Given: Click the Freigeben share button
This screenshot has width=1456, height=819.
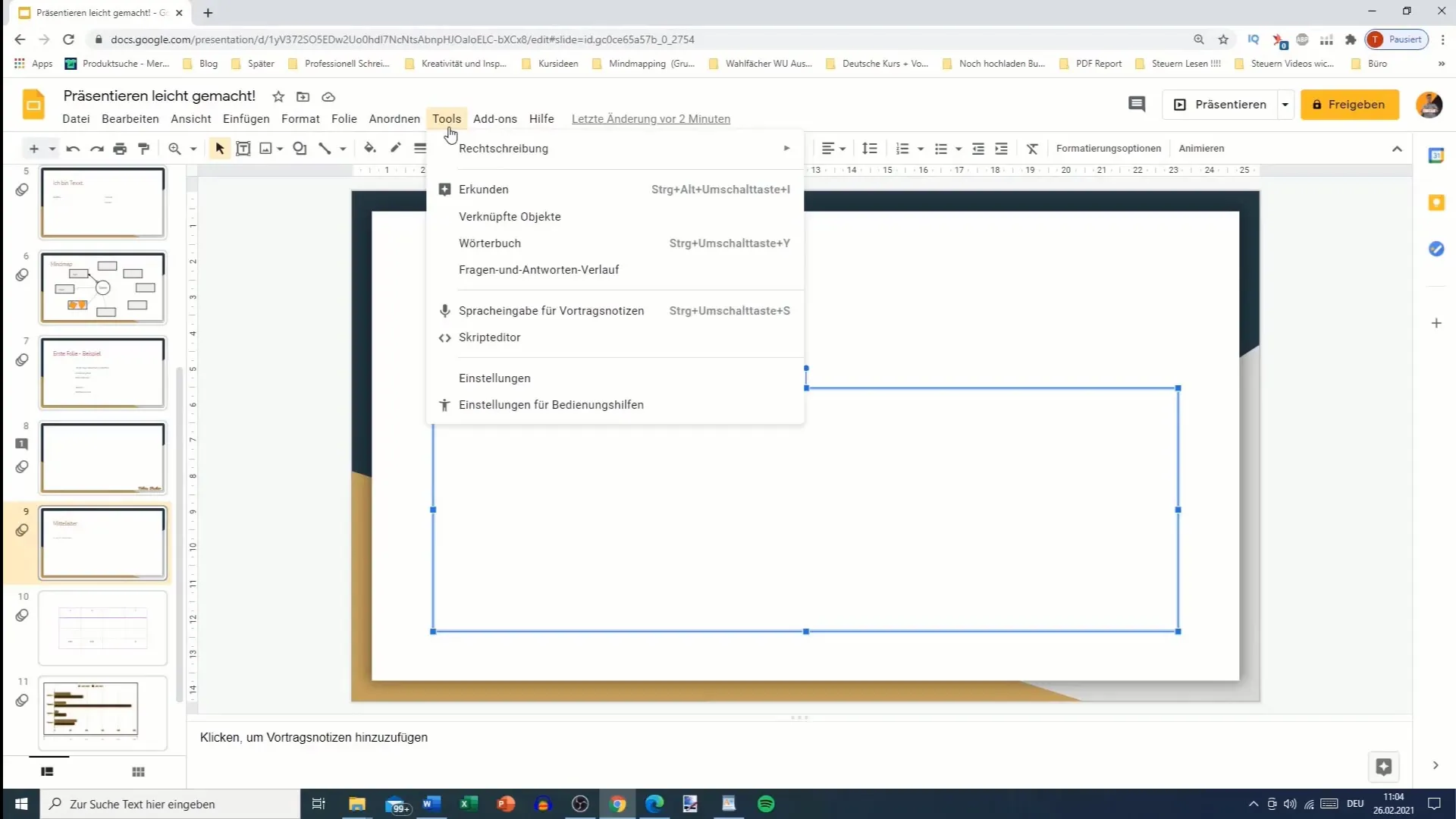Looking at the screenshot, I should tap(1350, 105).
